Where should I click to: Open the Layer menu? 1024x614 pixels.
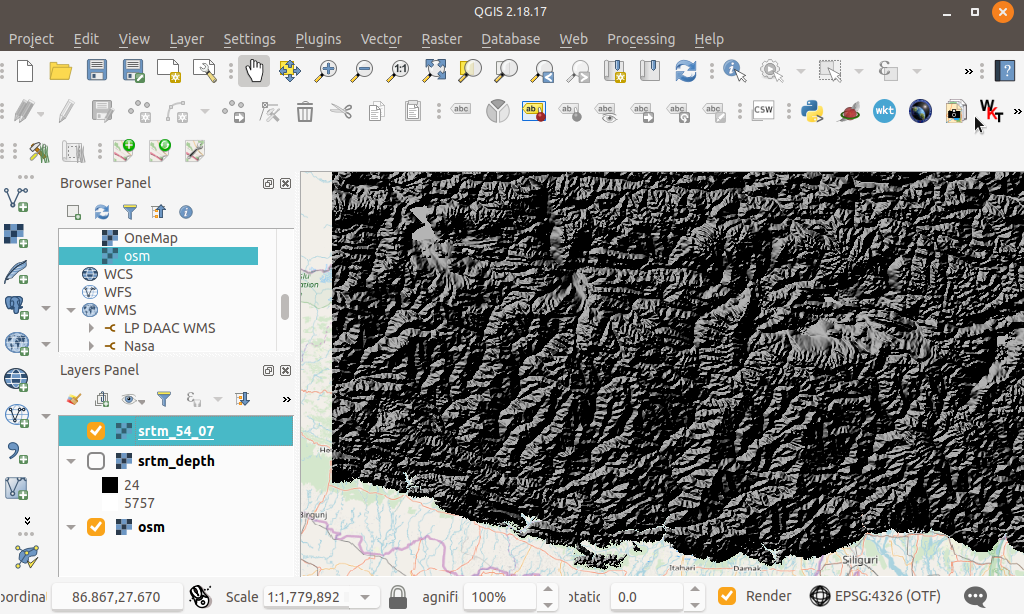pyautogui.click(x=186, y=39)
